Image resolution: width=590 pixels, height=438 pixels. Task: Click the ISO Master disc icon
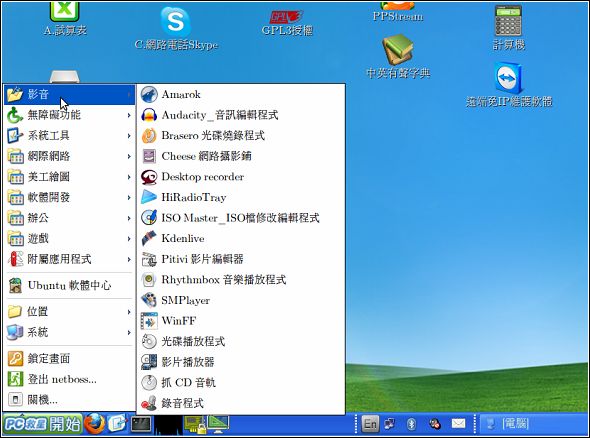coord(149,218)
